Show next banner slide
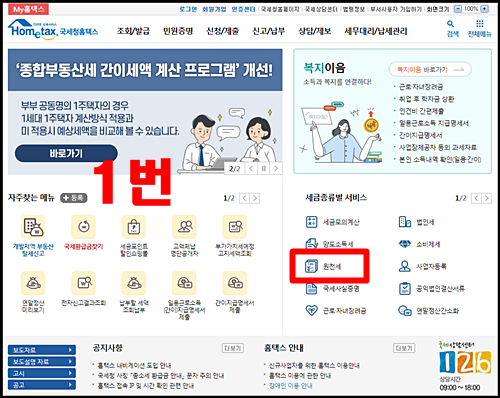500x398 pixels. [276, 169]
